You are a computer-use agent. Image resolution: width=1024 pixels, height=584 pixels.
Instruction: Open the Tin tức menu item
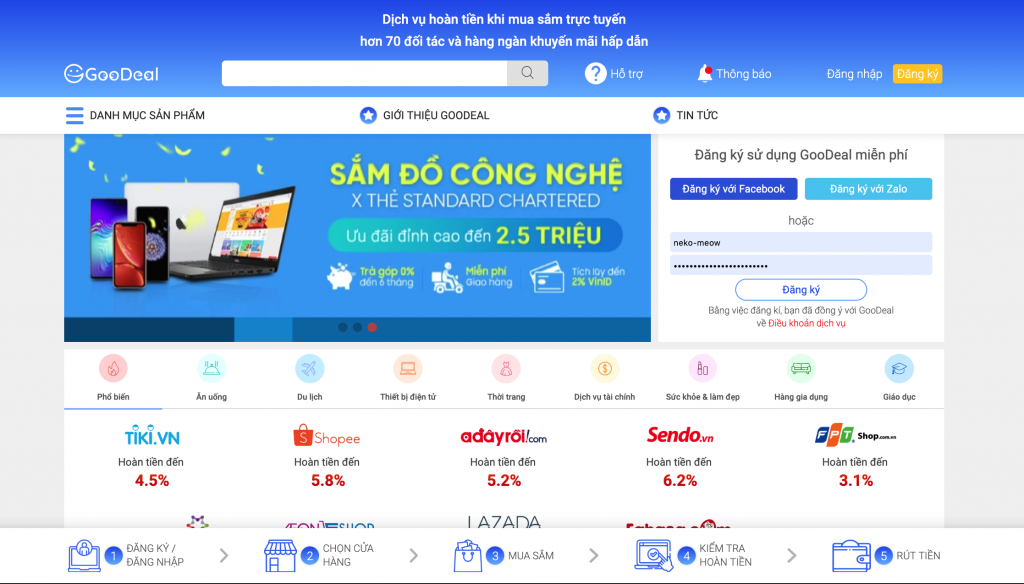pos(686,116)
